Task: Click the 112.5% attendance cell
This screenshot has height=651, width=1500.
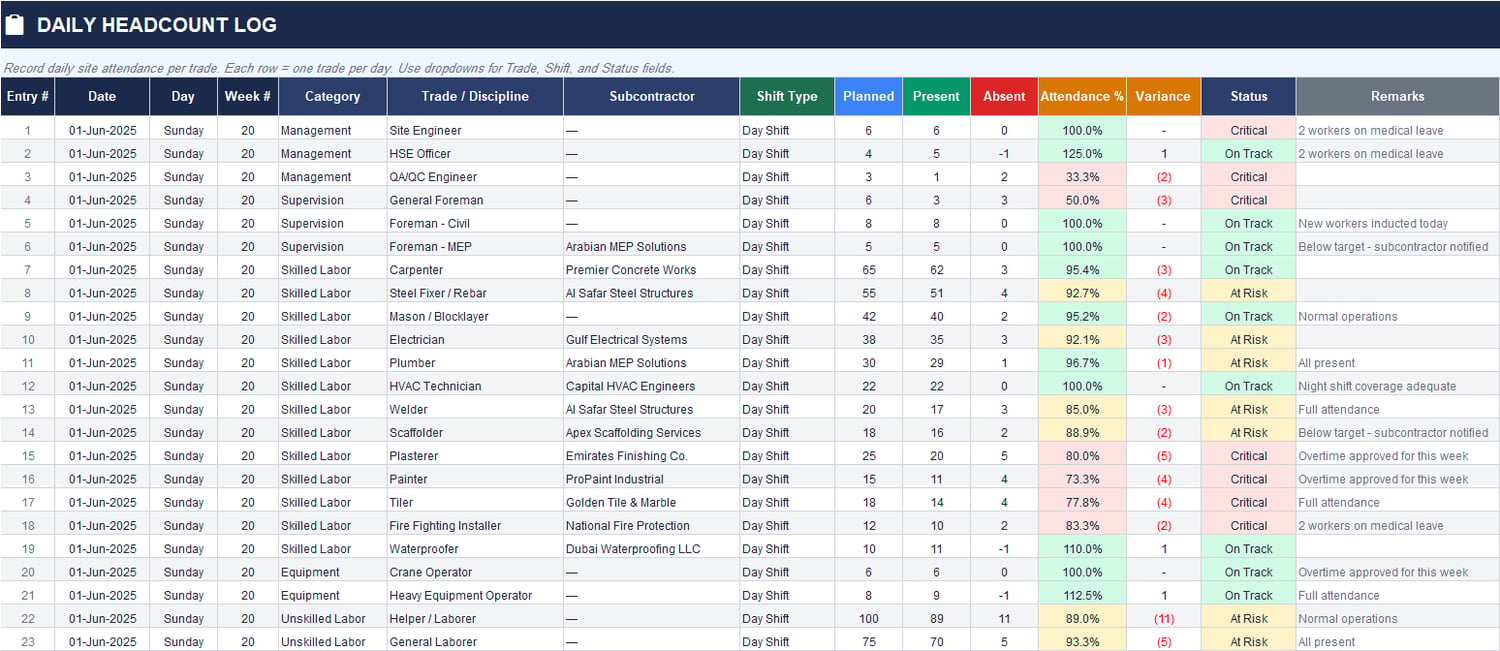Action: point(1082,595)
